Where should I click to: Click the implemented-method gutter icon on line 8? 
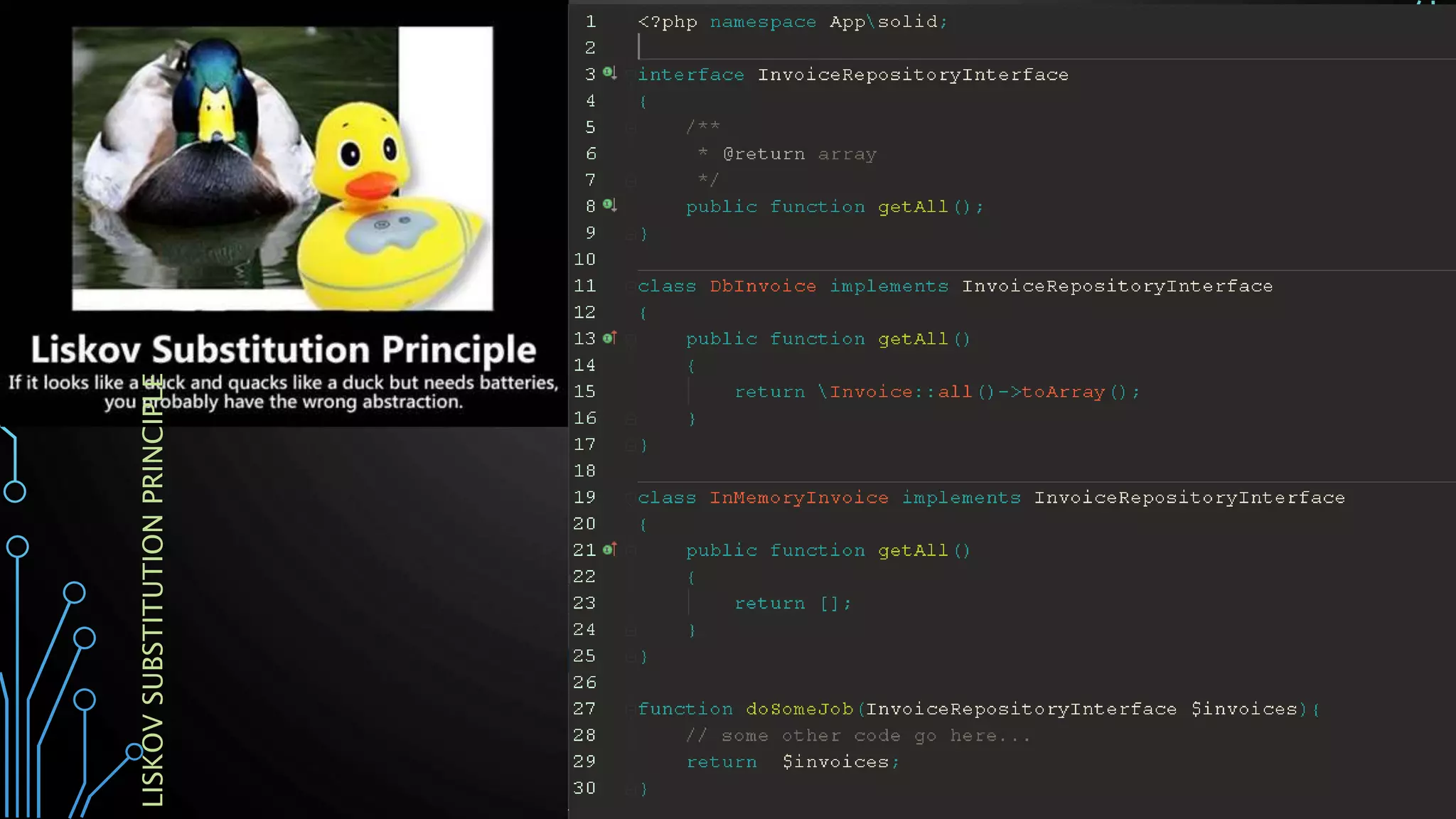tap(609, 205)
